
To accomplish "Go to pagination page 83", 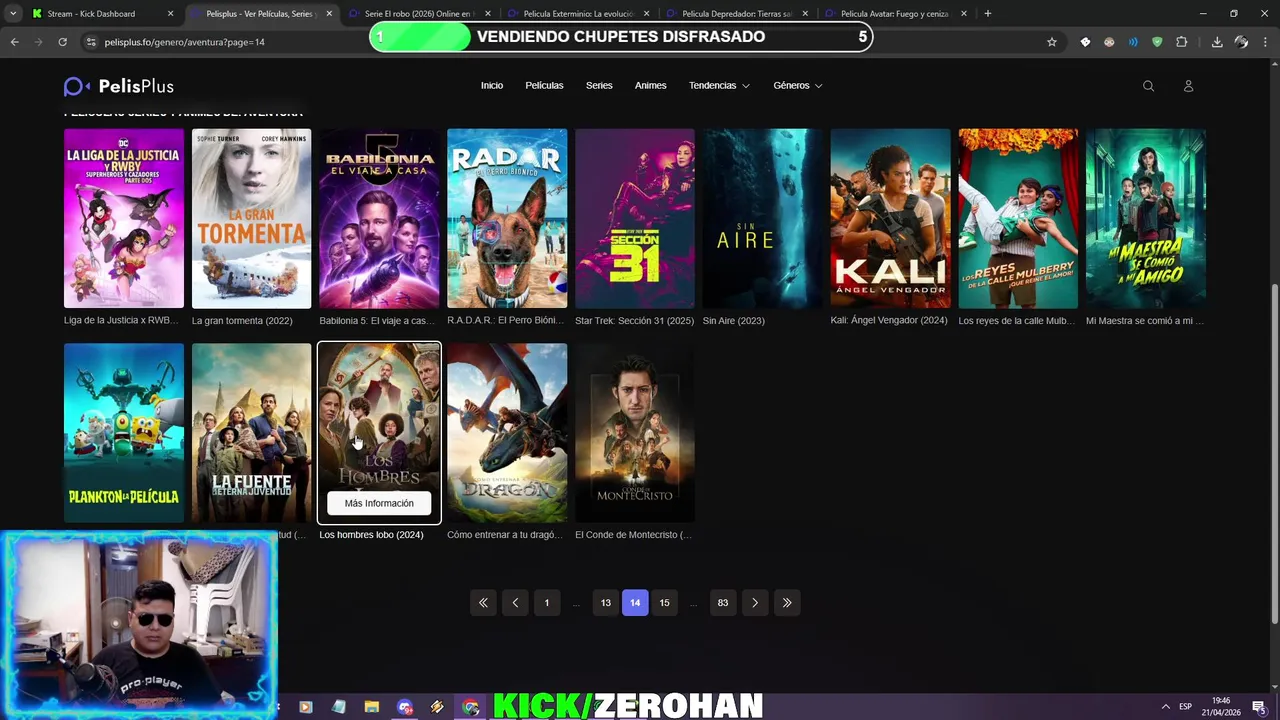I will click(x=723, y=602).
